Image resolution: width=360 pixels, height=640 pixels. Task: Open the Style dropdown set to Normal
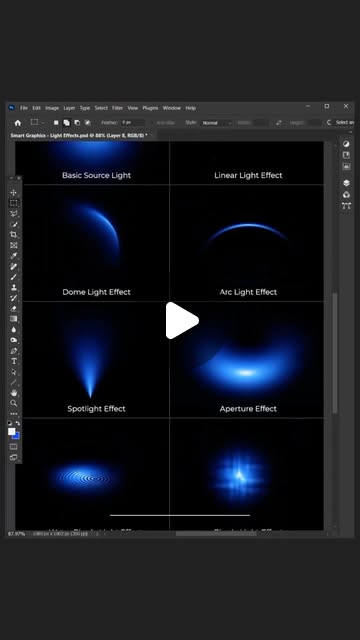click(x=217, y=123)
